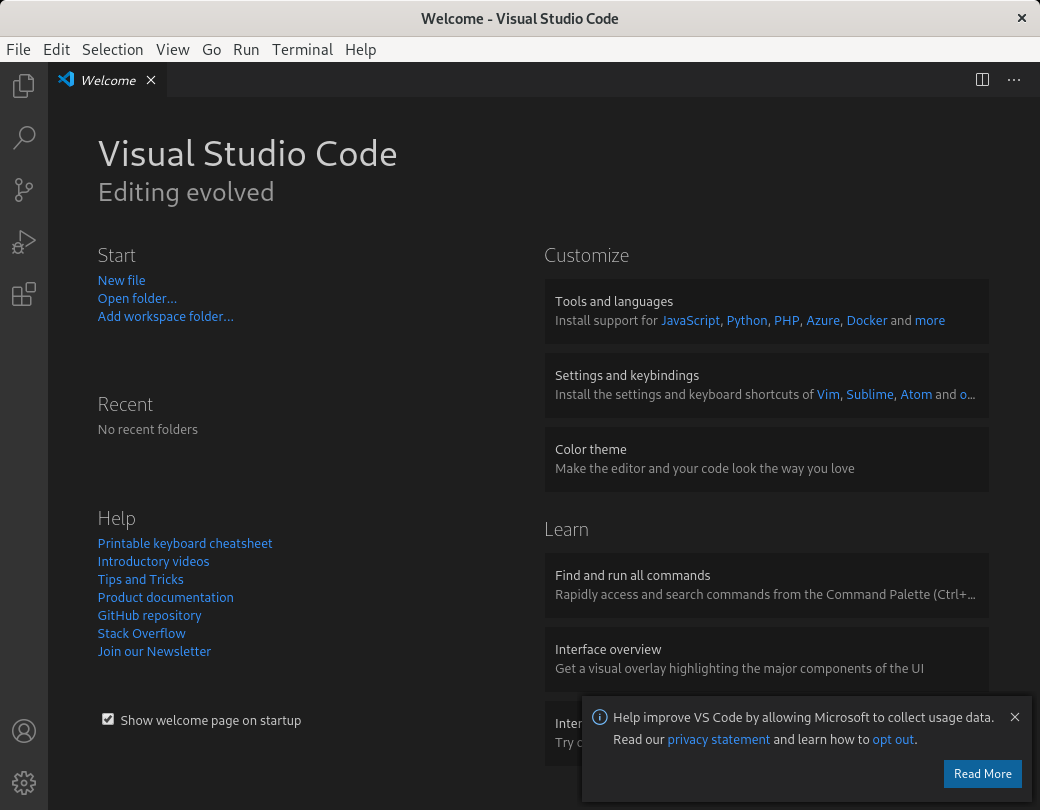Click the New file link

[x=121, y=281]
